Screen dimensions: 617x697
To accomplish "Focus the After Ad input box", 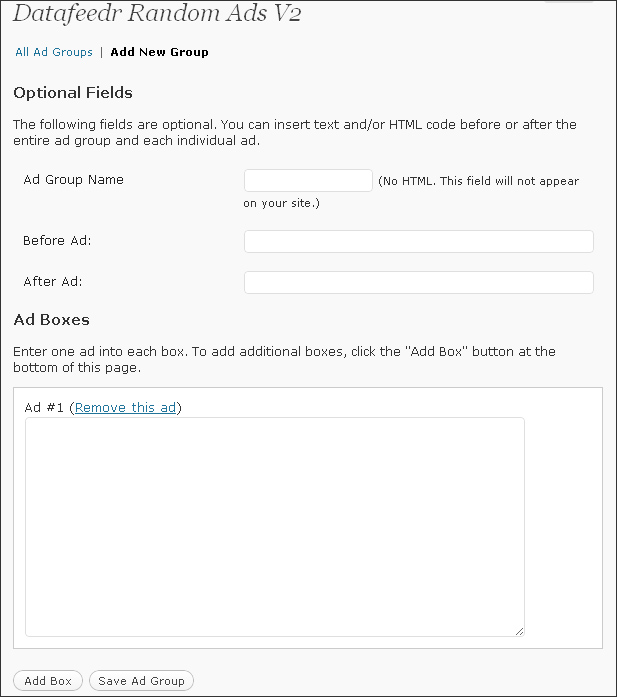I will point(418,282).
